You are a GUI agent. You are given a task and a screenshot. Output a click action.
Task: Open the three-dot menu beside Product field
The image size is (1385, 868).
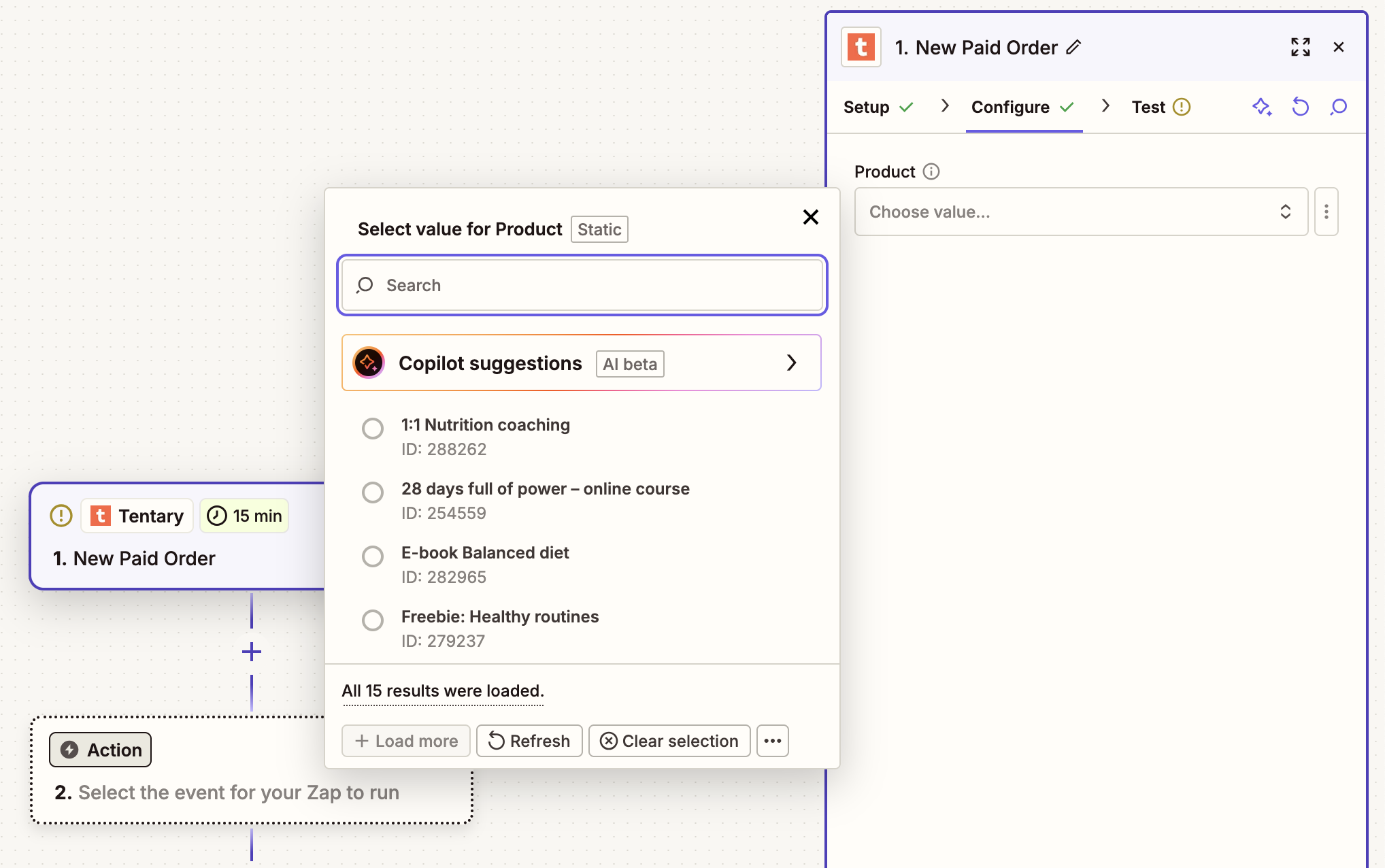[x=1326, y=212]
